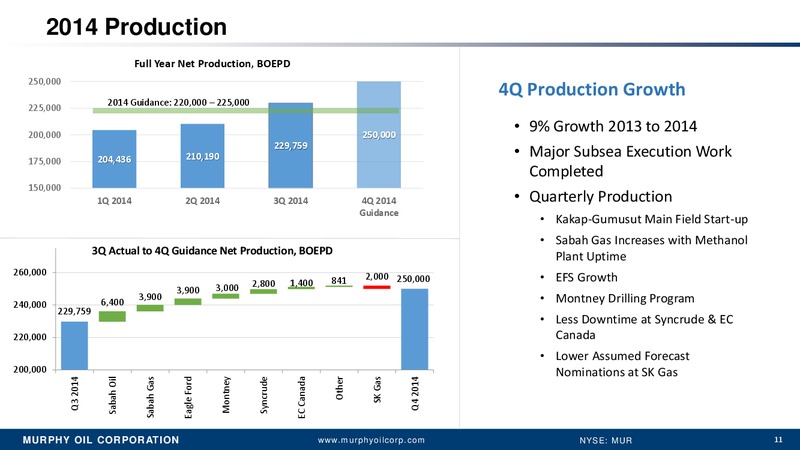
Task: Click the '9% Growth 2013 to 2014' bullet
Action: pyautogui.click(x=612, y=126)
